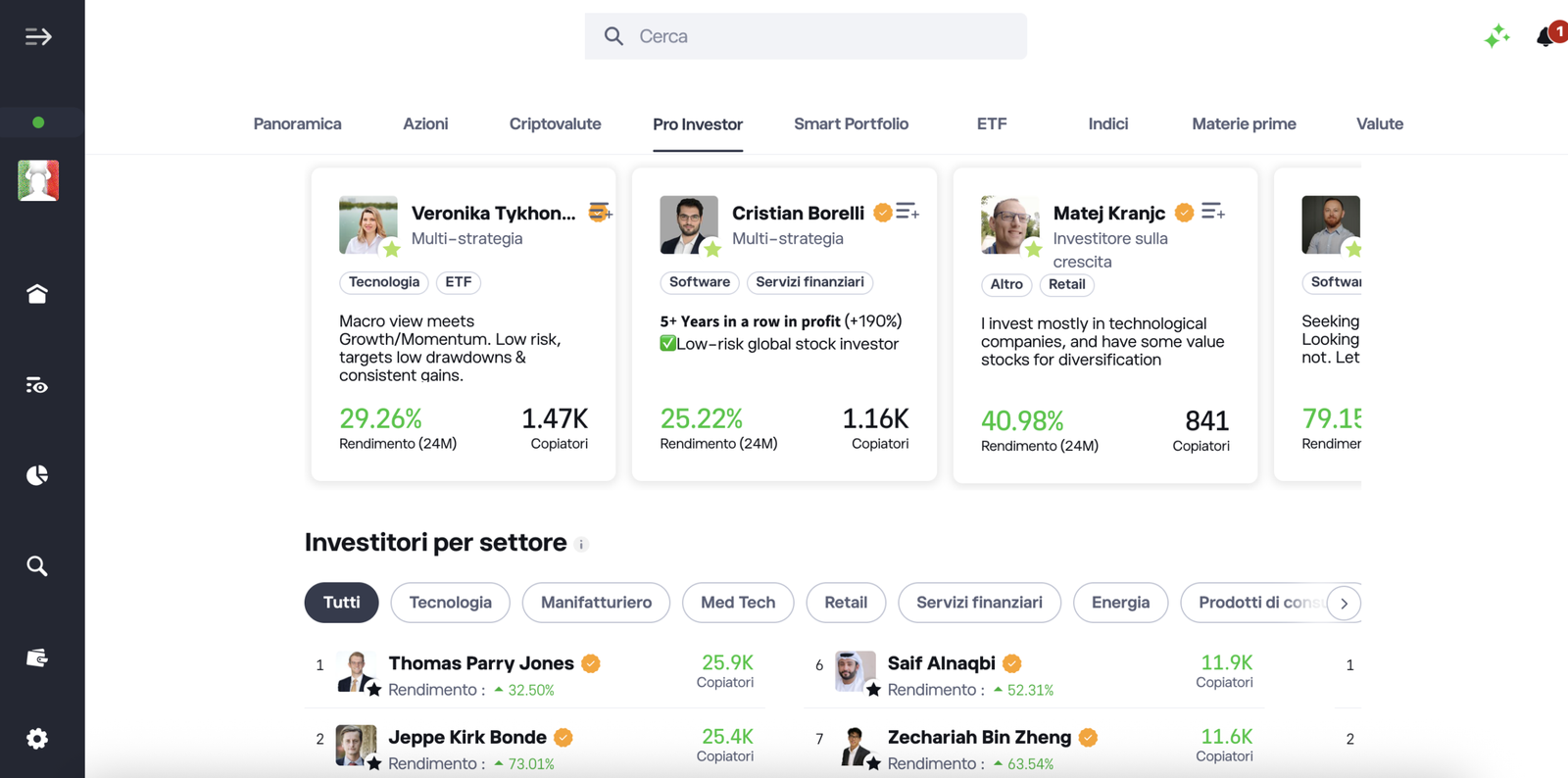
Task: Open Cristian Borelli's profile photo
Action: pos(689,224)
